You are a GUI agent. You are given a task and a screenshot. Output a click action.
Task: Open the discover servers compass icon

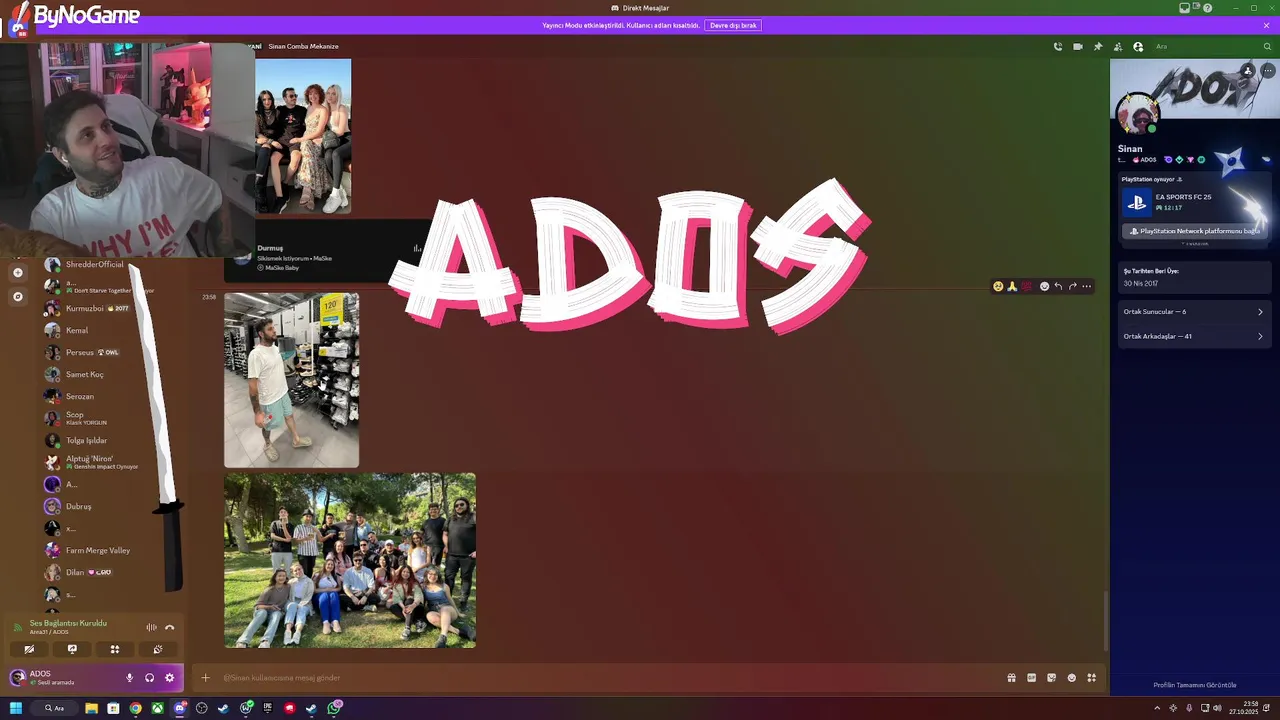[x=17, y=296]
